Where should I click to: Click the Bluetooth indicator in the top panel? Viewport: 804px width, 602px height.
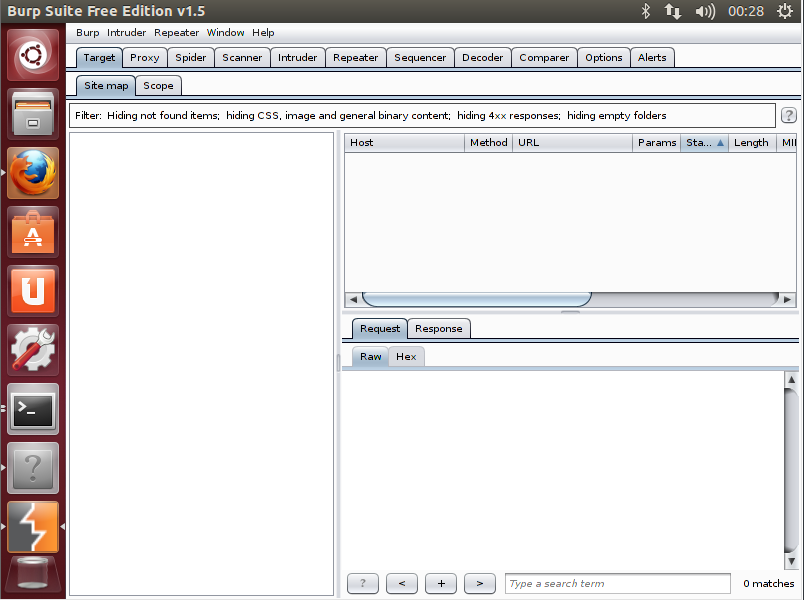(x=646, y=11)
